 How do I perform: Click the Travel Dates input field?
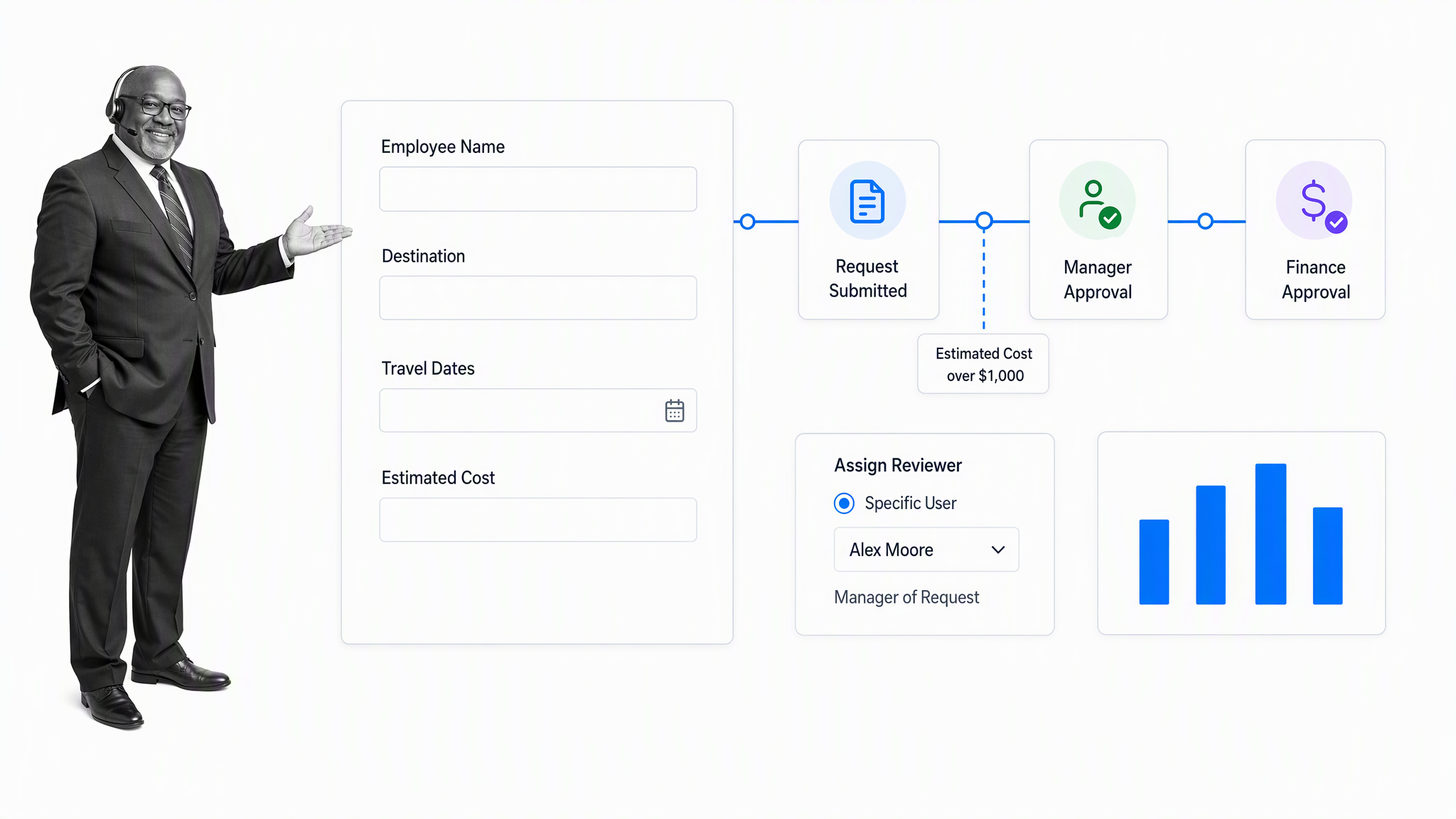(x=538, y=410)
